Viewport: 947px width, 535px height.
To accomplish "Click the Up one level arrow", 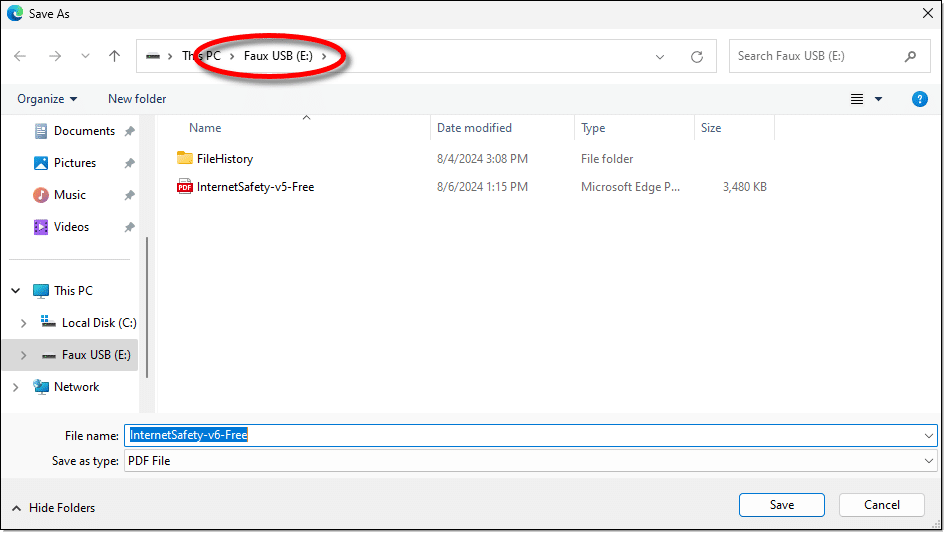I will [x=114, y=57].
